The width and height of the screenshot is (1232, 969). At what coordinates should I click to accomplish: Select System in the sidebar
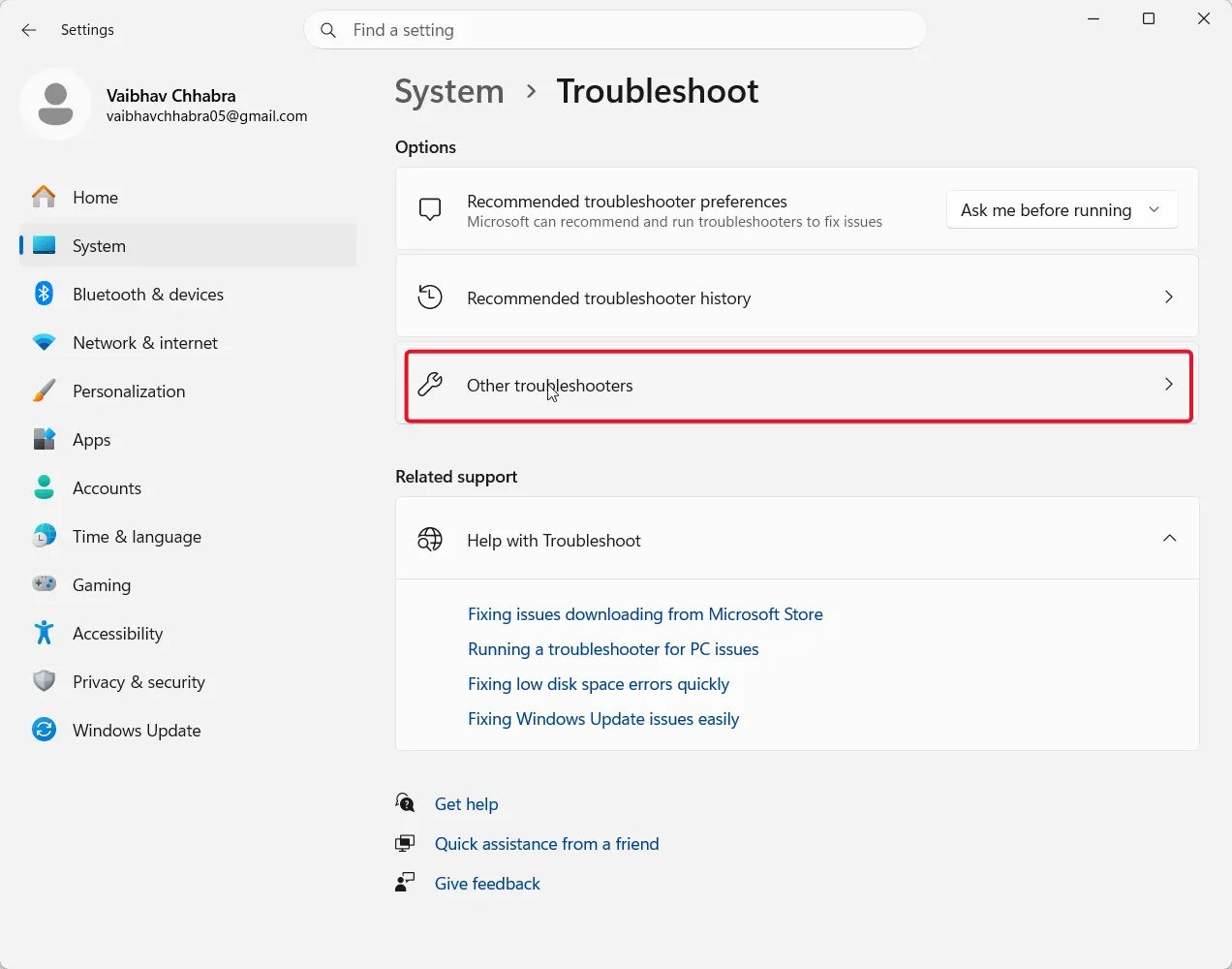[188, 246]
